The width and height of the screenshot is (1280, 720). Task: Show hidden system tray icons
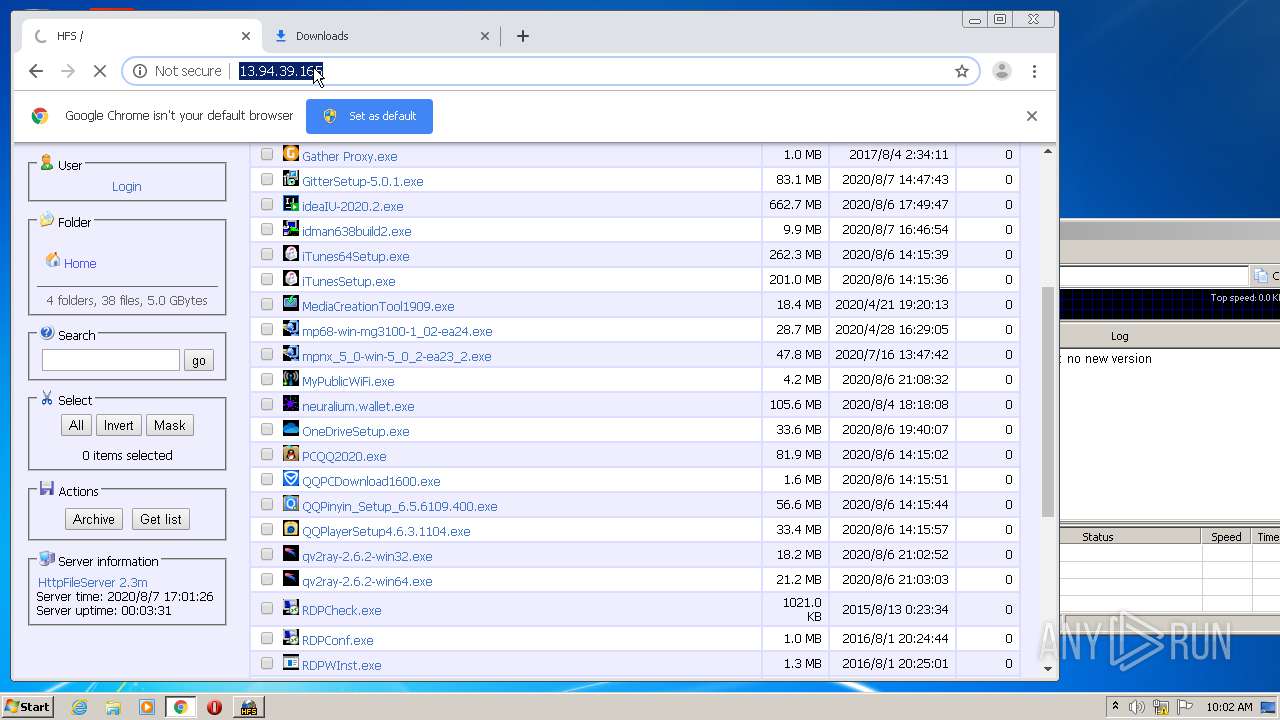[x=1115, y=707]
